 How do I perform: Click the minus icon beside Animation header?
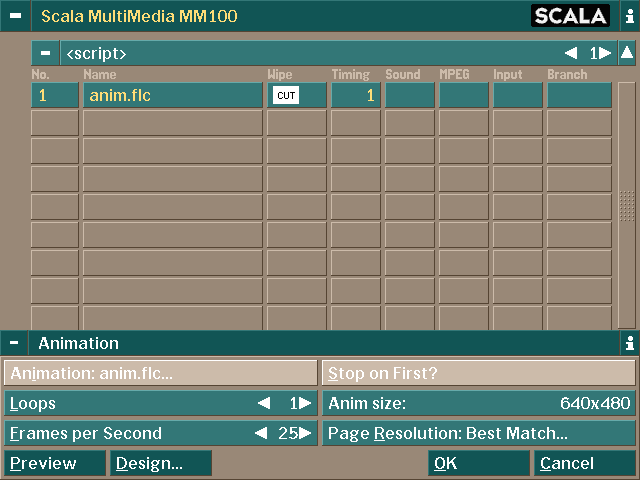tap(15, 343)
